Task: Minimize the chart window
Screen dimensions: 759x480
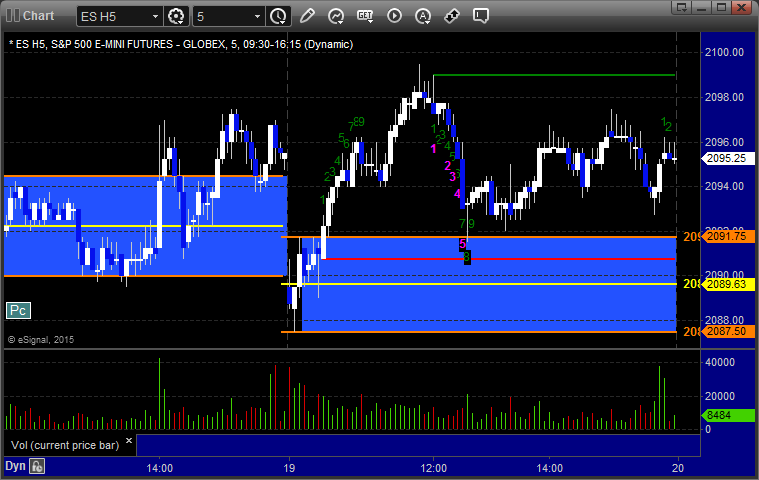Action: [702, 7]
